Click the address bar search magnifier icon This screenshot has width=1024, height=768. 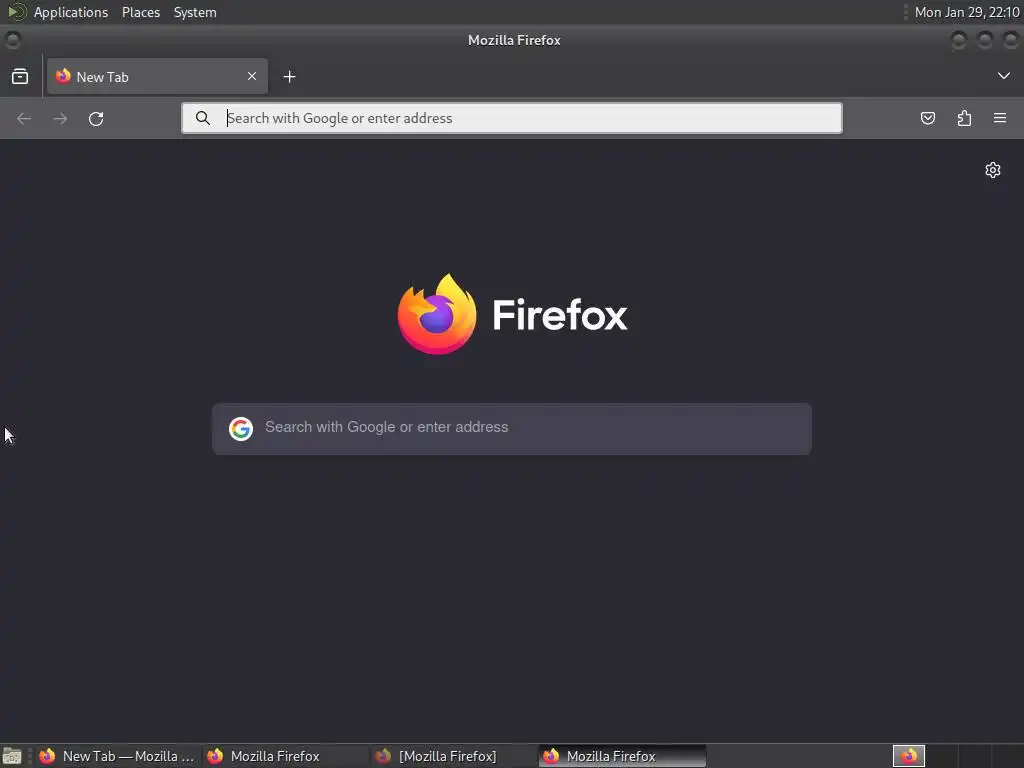pos(203,118)
